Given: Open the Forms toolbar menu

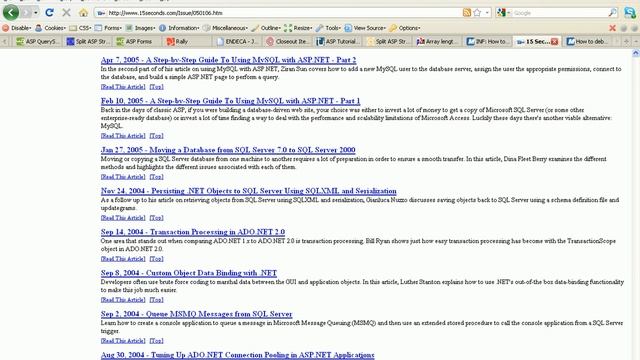Looking at the screenshot, I should click(x=108, y=28).
